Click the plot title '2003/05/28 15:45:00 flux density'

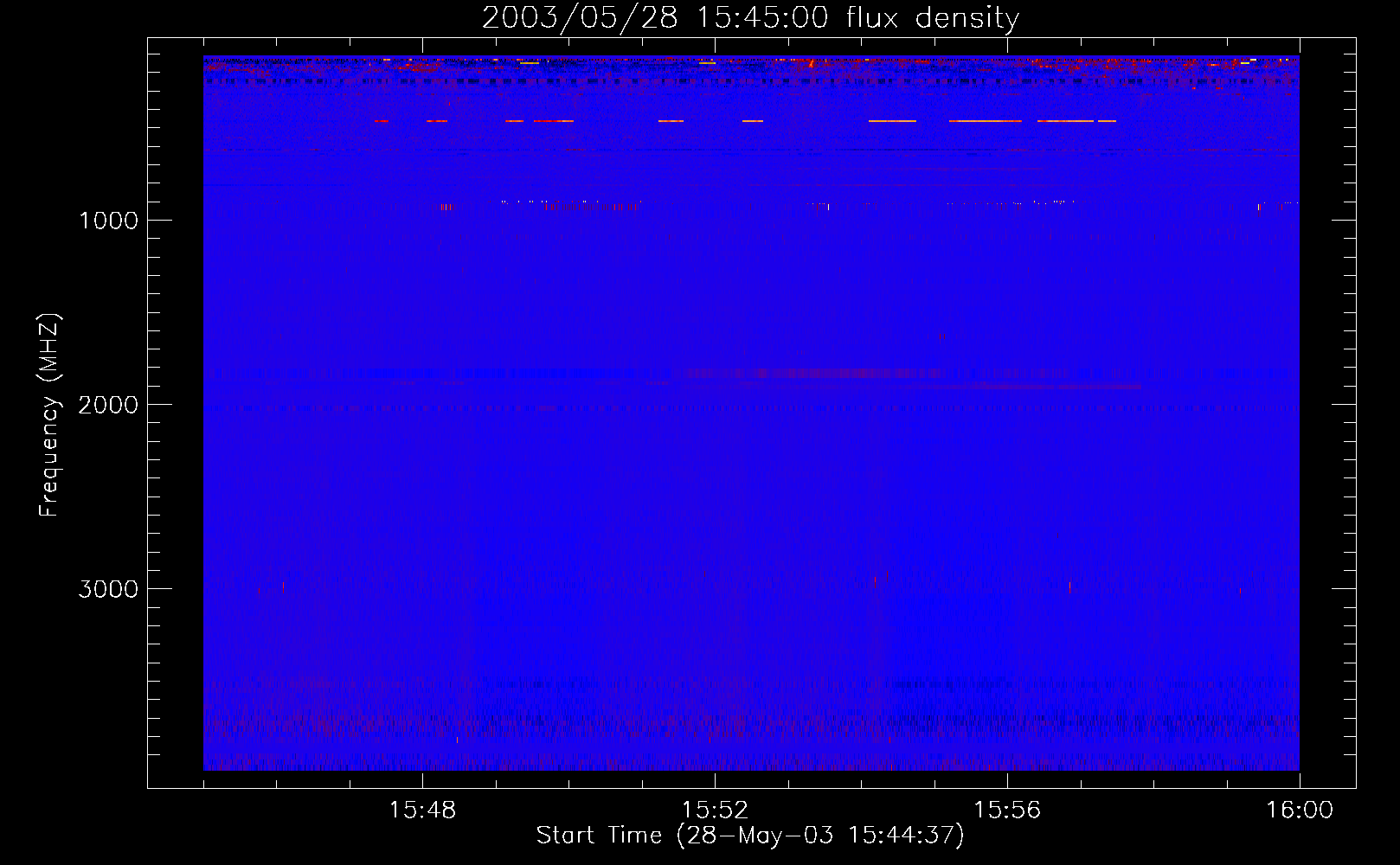click(x=750, y=18)
